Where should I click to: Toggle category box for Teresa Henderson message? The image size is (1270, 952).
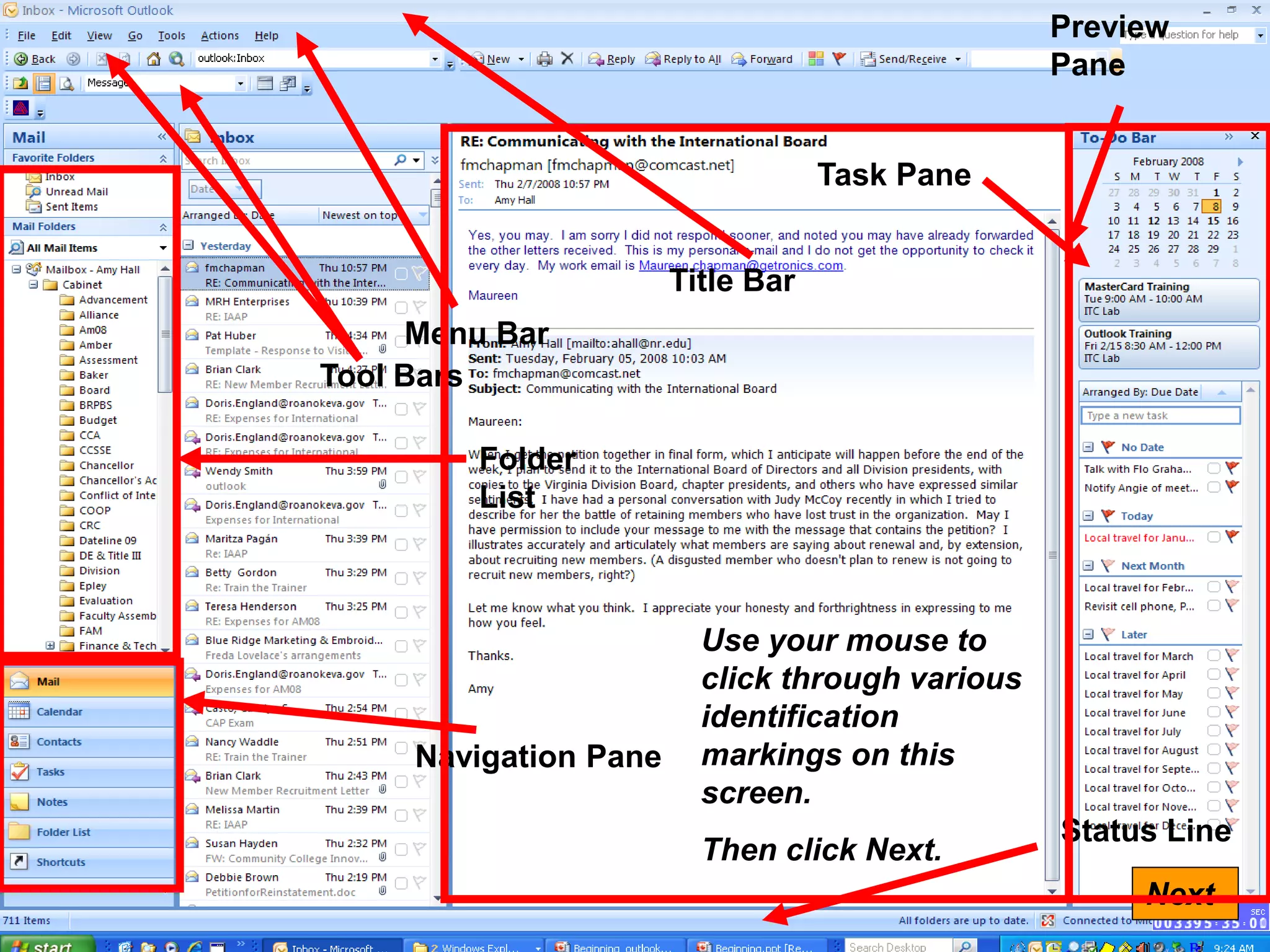point(401,612)
